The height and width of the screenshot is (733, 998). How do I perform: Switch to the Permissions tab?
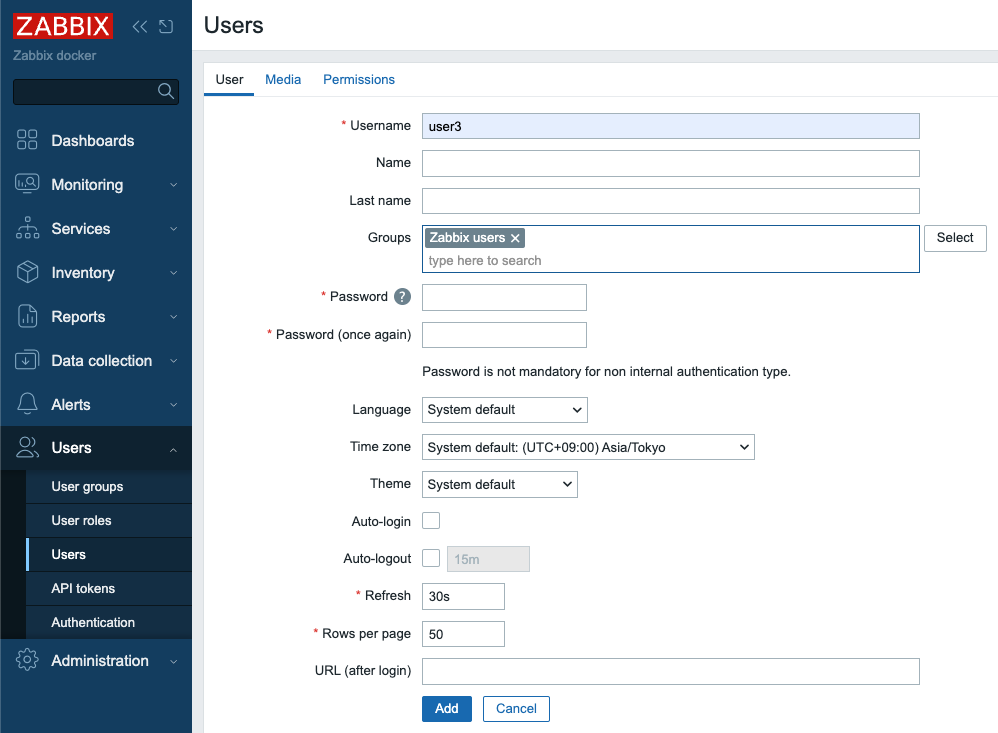pos(358,79)
